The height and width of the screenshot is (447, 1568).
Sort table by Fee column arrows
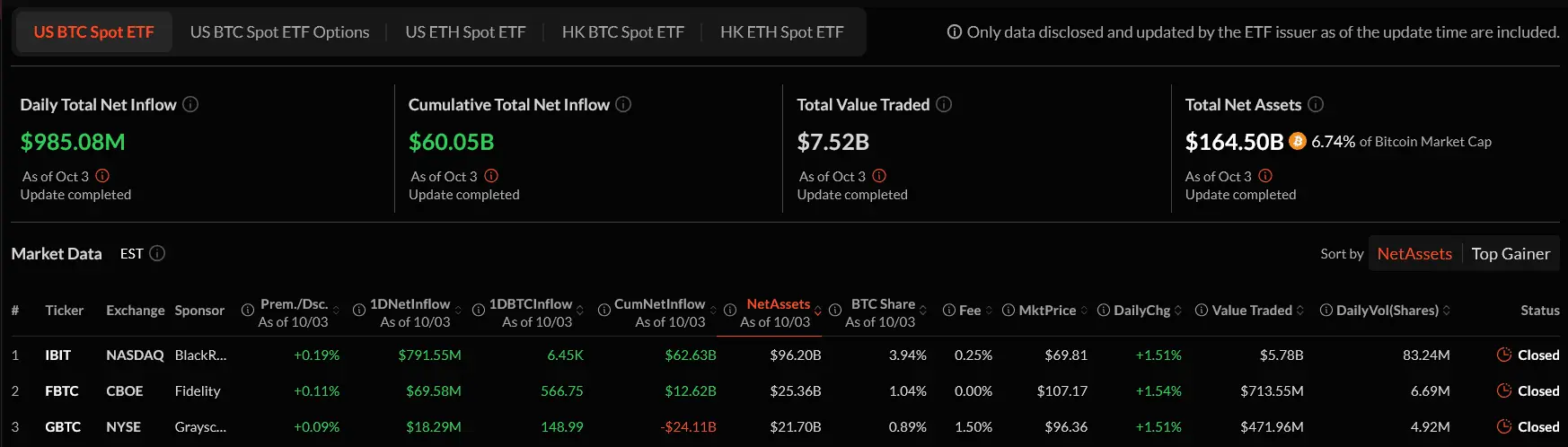coord(989,311)
